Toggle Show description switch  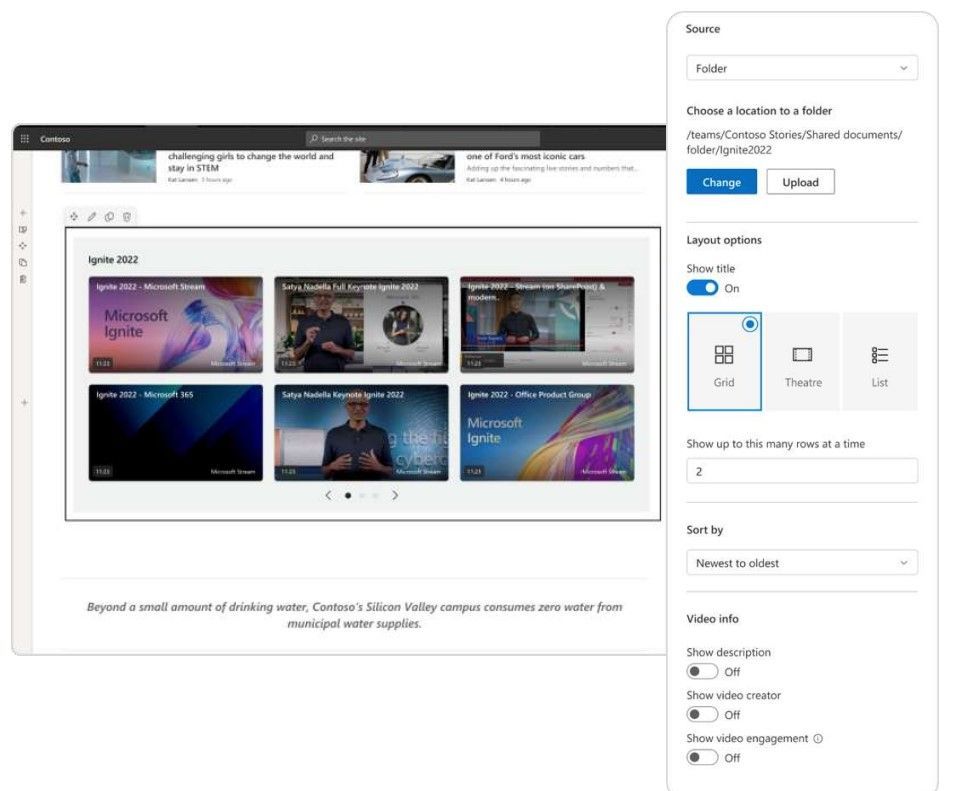702,671
